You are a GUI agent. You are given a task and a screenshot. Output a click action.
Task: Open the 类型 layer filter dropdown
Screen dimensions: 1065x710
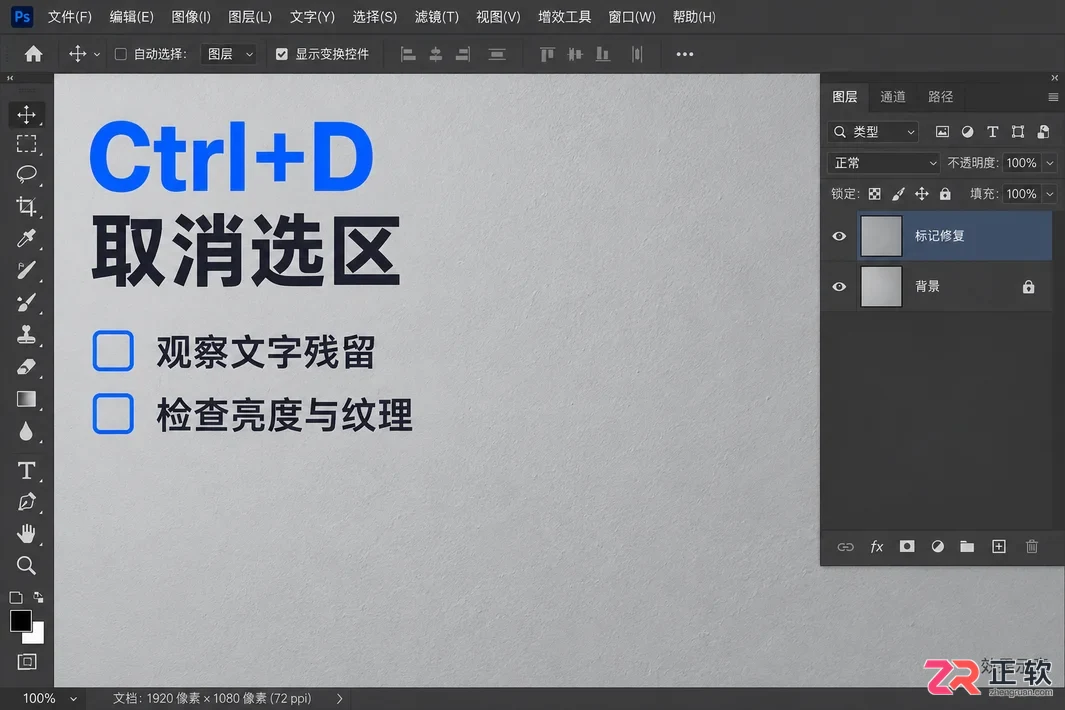(x=873, y=132)
